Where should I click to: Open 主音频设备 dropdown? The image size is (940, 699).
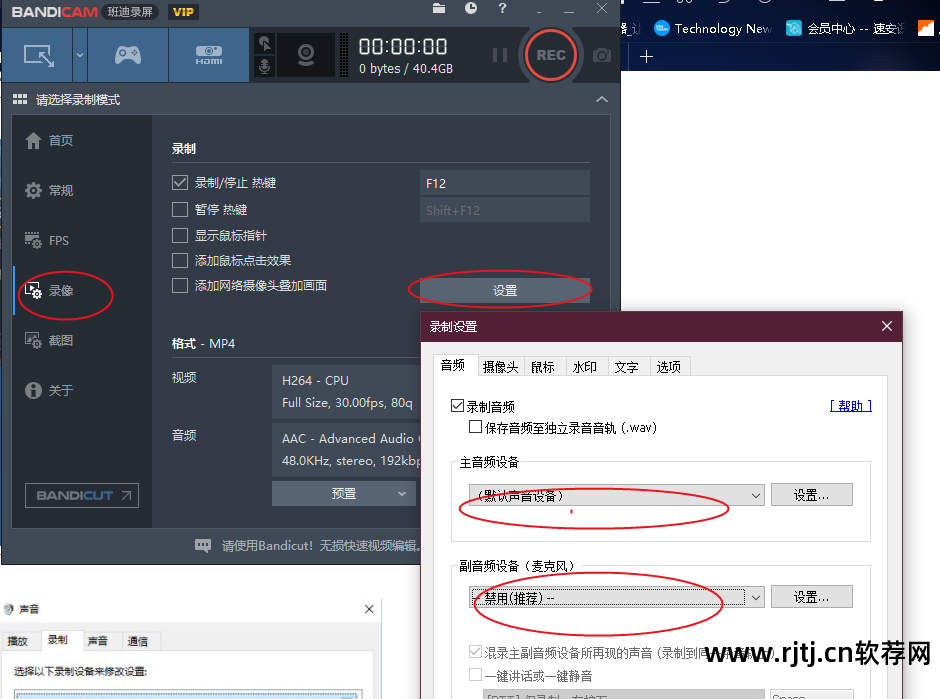tap(616, 495)
